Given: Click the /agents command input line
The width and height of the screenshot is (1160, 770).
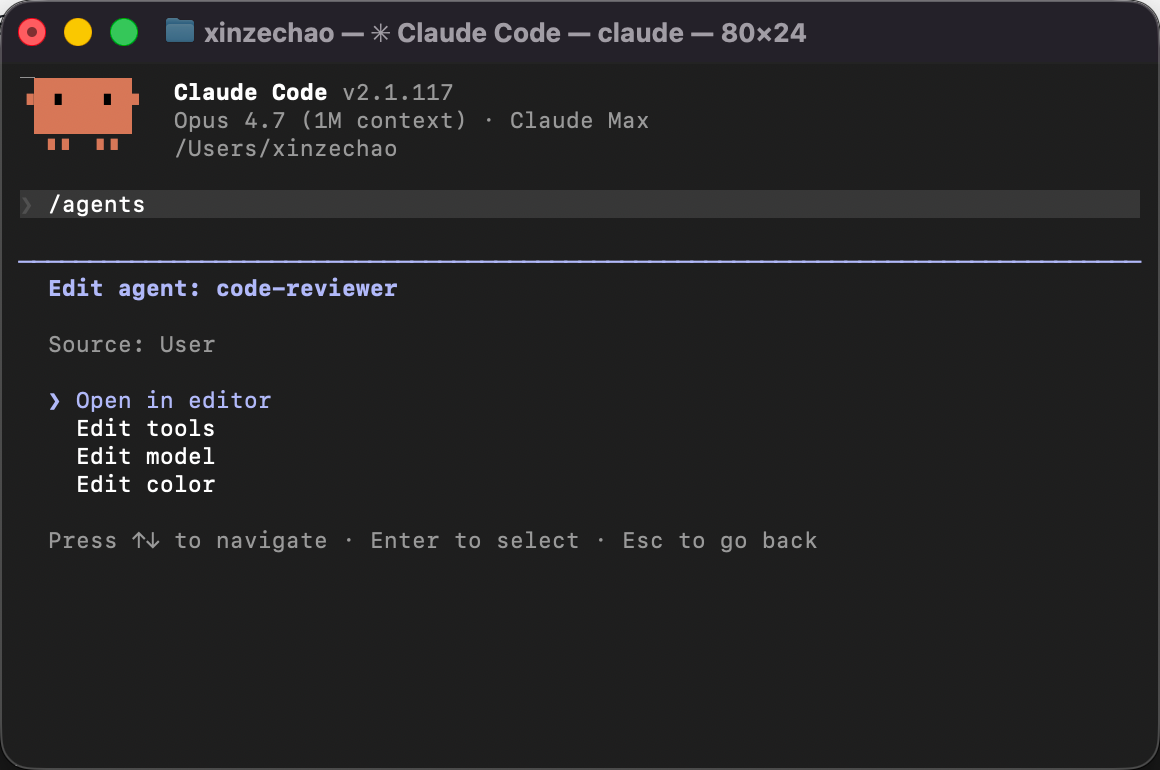Looking at the screenshot, I should [580, 205].
